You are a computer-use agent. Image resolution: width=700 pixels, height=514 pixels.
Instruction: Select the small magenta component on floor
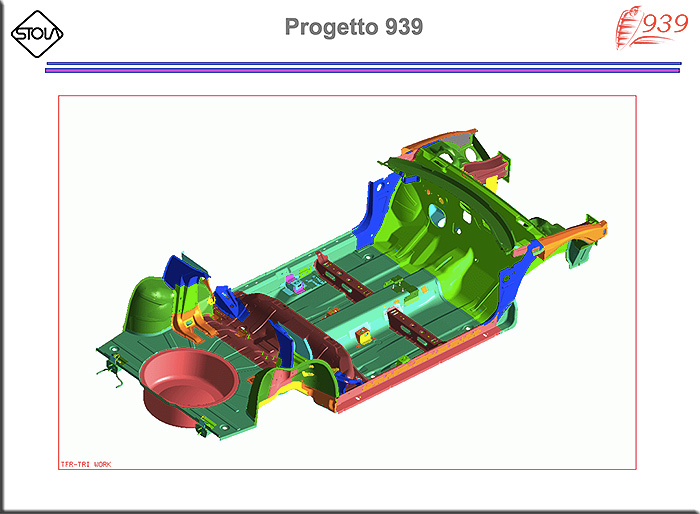[293, 284]
